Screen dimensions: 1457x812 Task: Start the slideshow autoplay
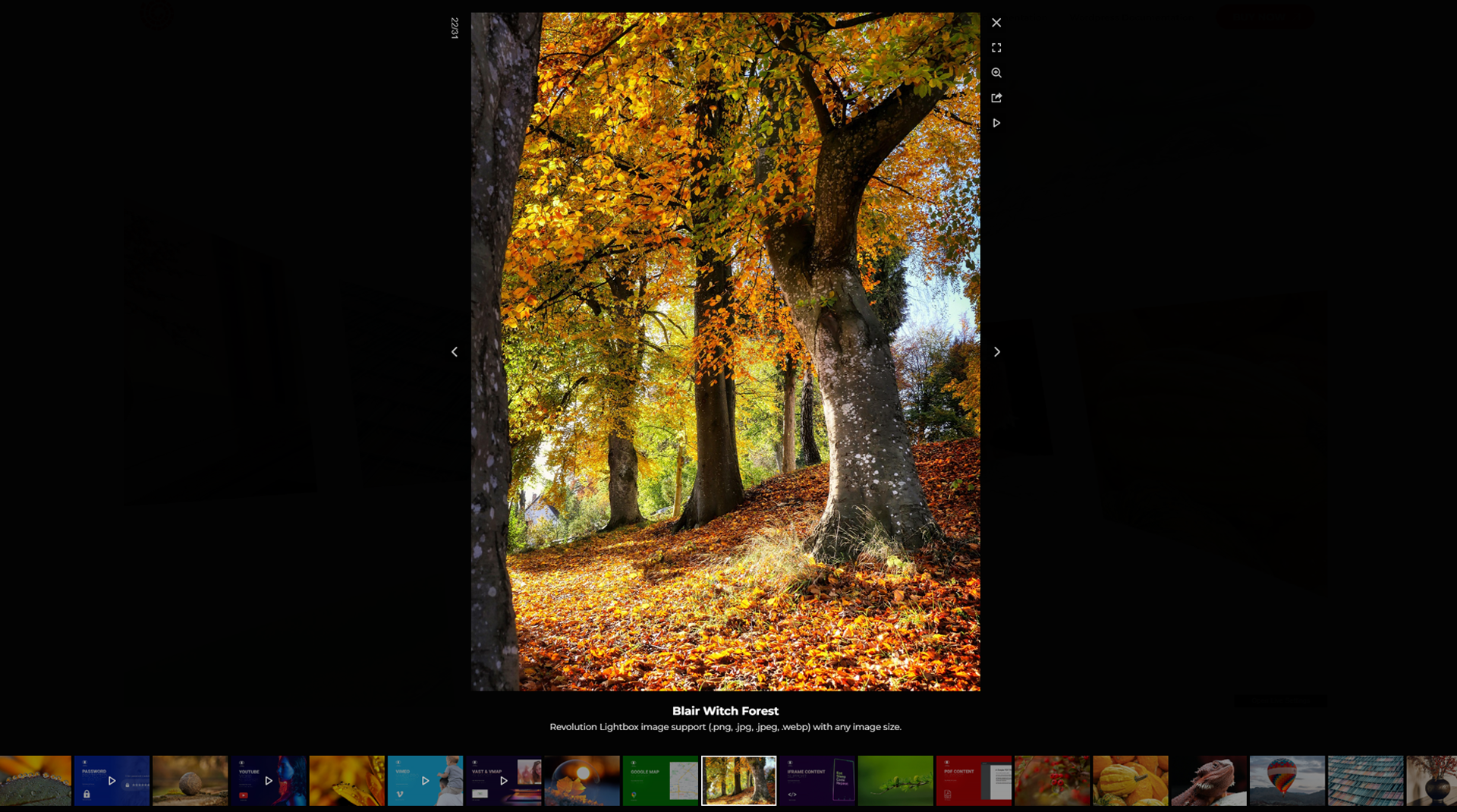[x=996, y=123]
